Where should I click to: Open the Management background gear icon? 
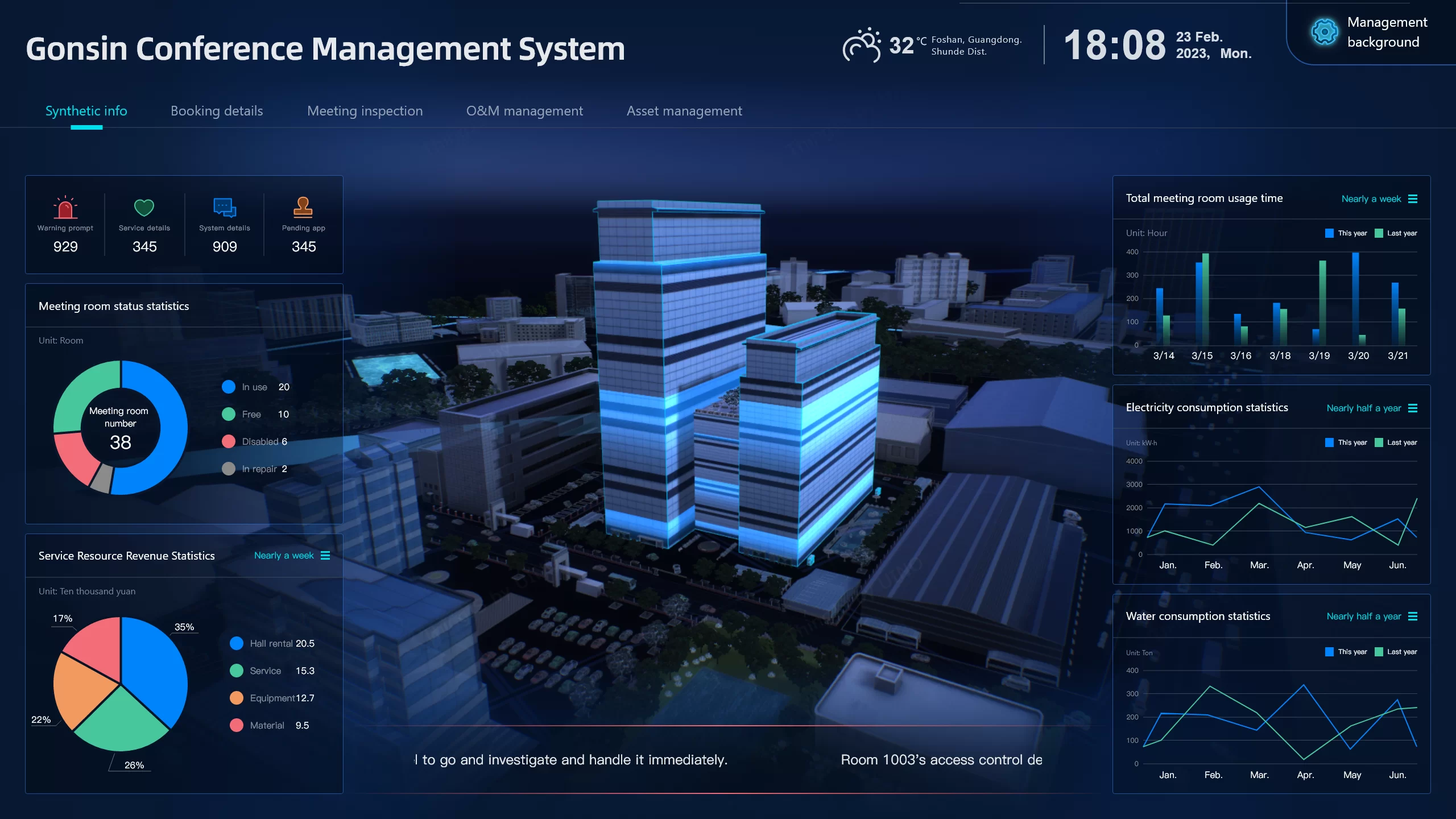[x=1325, y=32]
